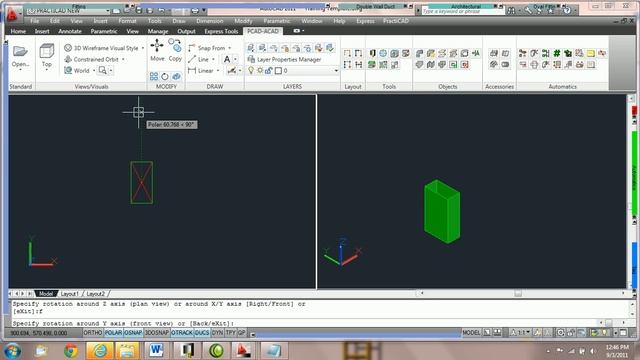Click the Constrained Orbit icon
The image size is (640, 360).
(x=68, y=59)
